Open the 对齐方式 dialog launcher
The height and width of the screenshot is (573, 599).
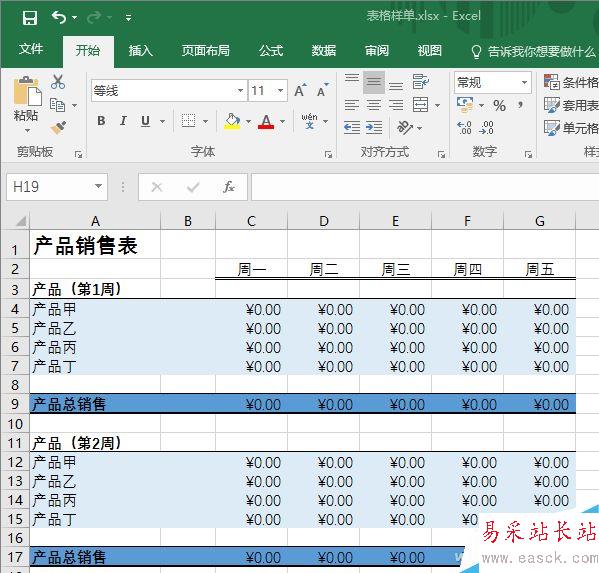click(442, 154)
